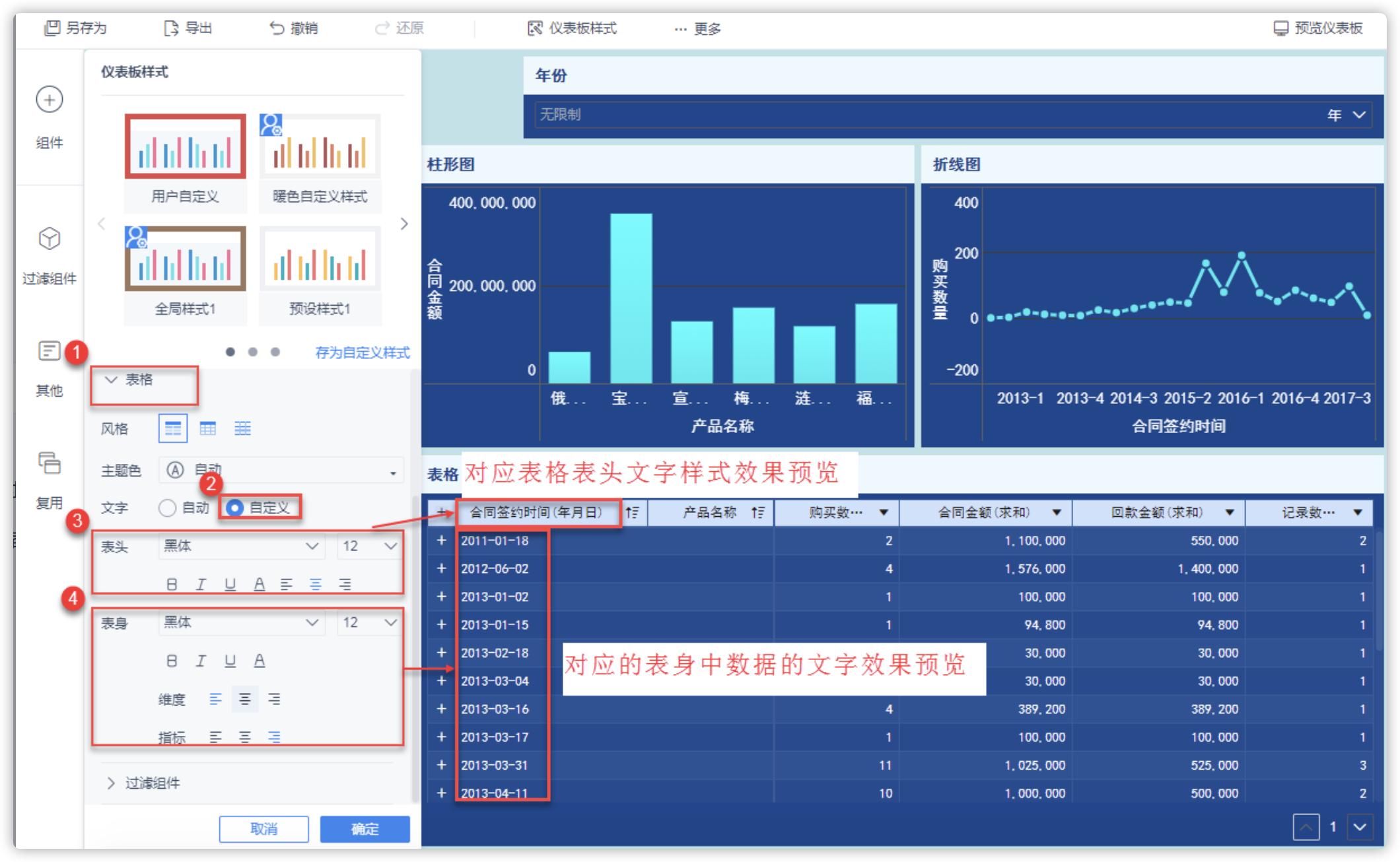Toggle bold for table body text
The height and width of the screenshot is (862, 1400).
(172, 661)
